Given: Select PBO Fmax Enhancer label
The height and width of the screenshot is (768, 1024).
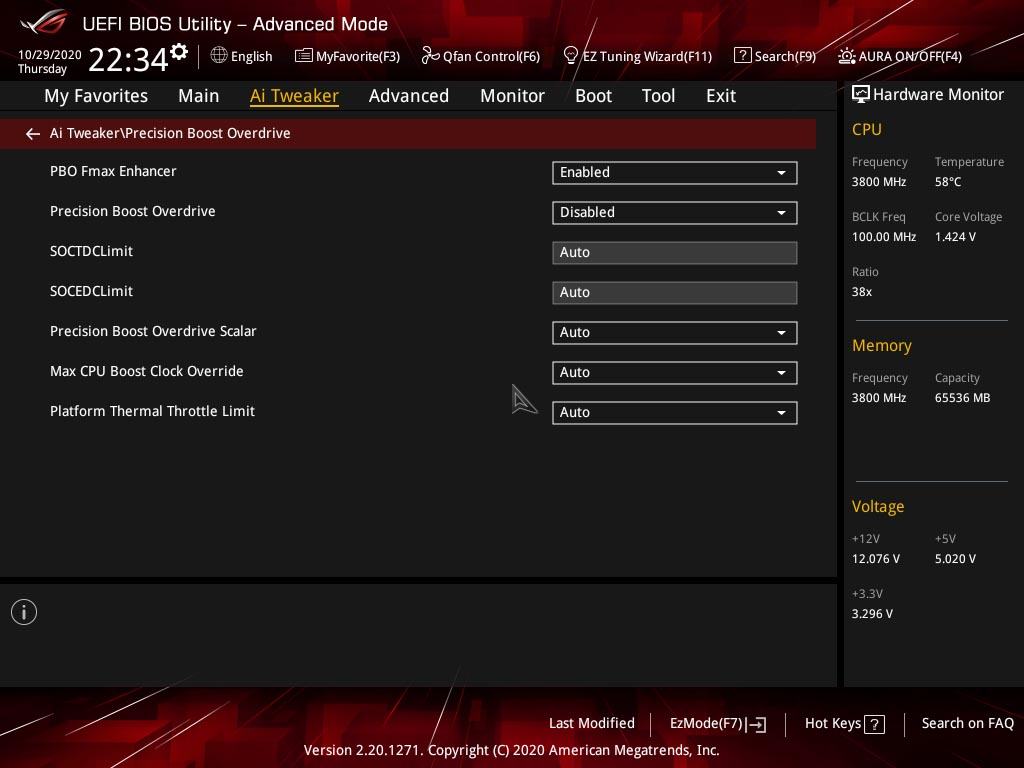Looking at the screenshot, I should (113, 171).
